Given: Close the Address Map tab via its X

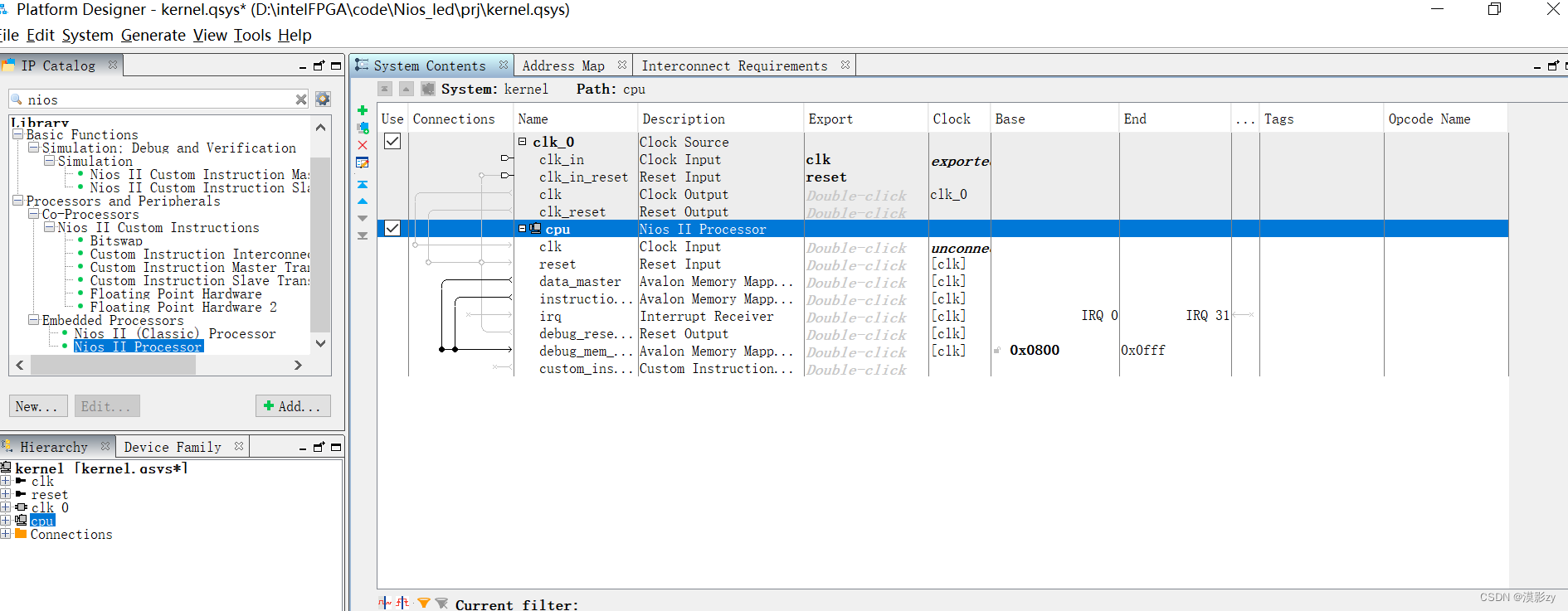Looking at the screenshot, I should pos(622,65).
